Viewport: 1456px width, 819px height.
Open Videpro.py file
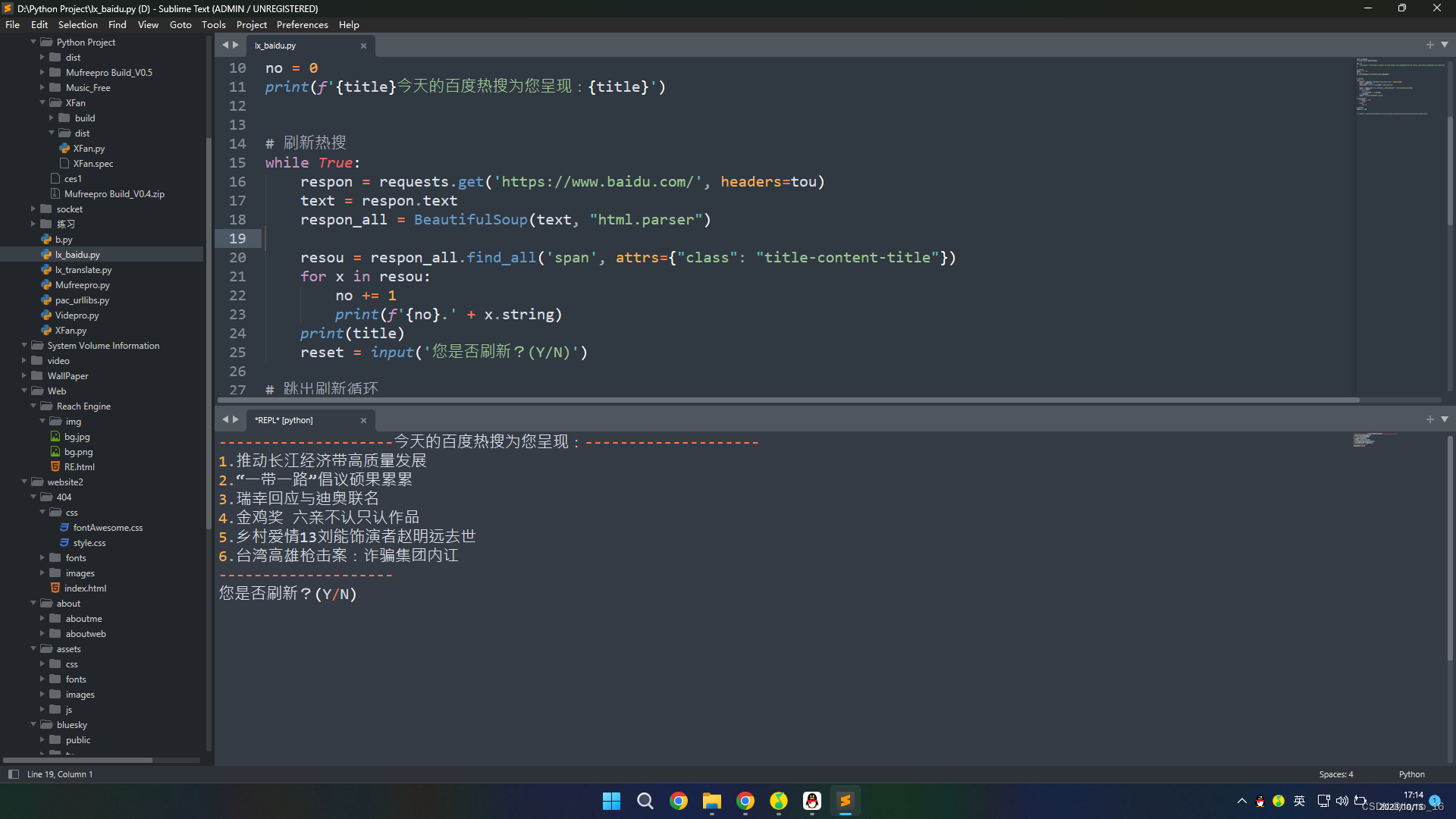[77, 315]
